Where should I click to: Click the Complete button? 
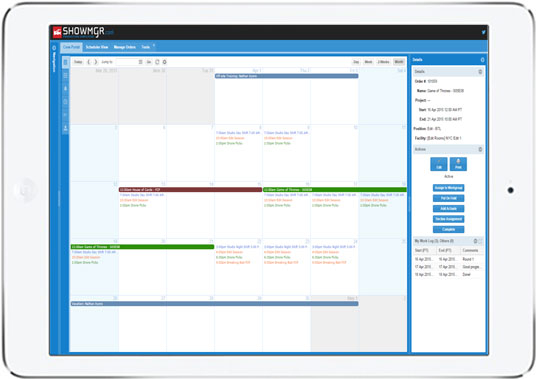(448, 229)
